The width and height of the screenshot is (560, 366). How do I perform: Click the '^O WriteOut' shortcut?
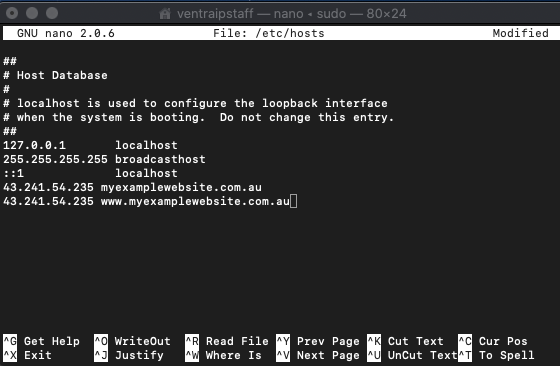click(132, 341)
